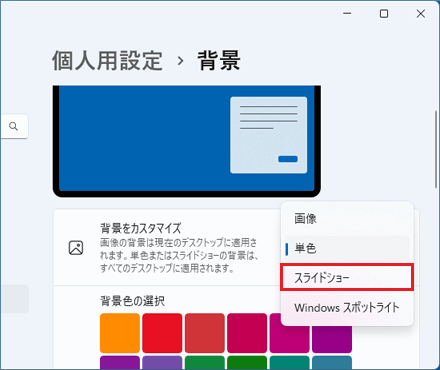
Task: Click the vertical scrollbar of settings page
Action: click(436, 150)
